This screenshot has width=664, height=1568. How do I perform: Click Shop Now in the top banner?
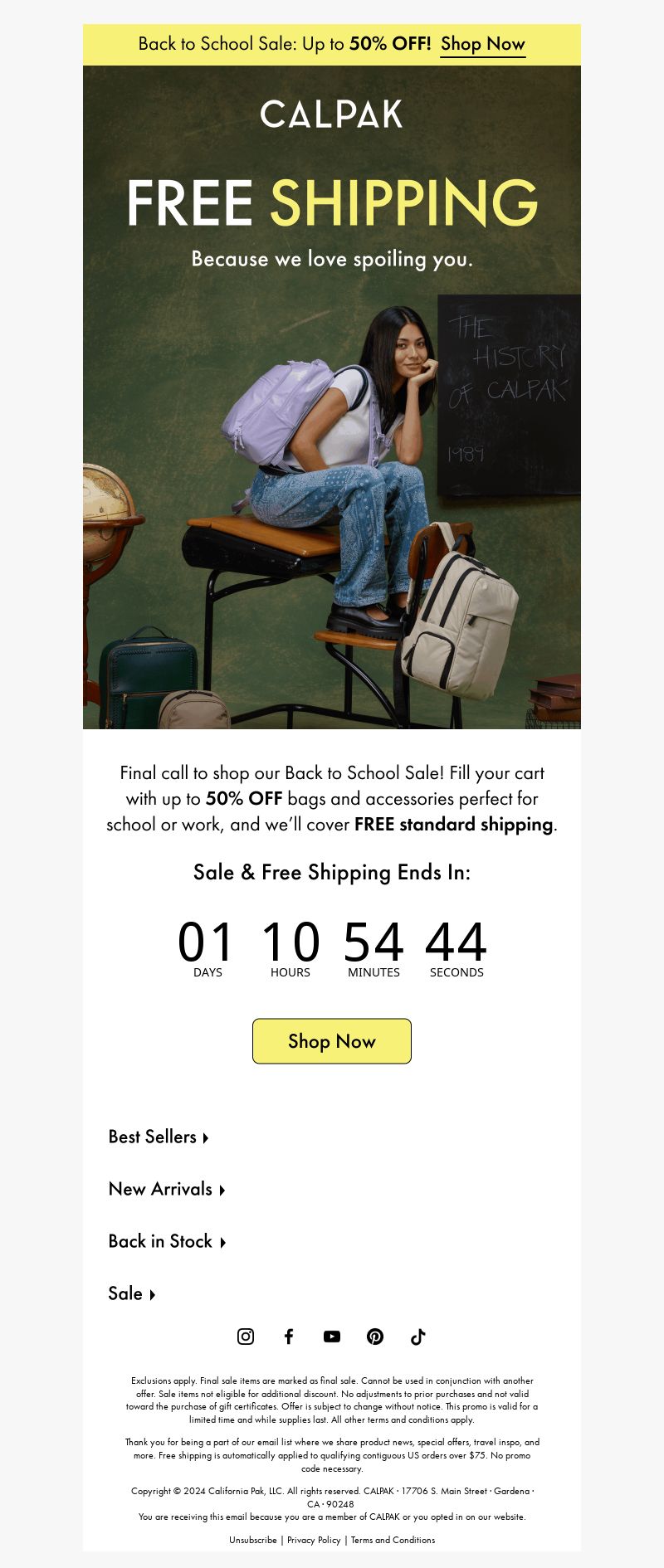(x=483, y=44)
